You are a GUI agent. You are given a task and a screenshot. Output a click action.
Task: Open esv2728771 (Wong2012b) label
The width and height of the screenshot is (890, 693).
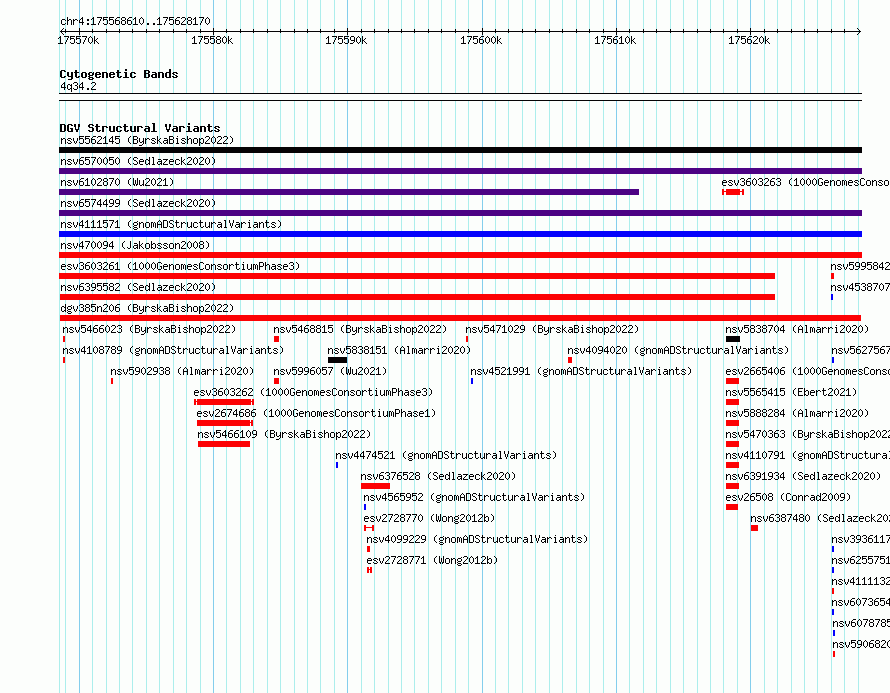click(433, 560)
